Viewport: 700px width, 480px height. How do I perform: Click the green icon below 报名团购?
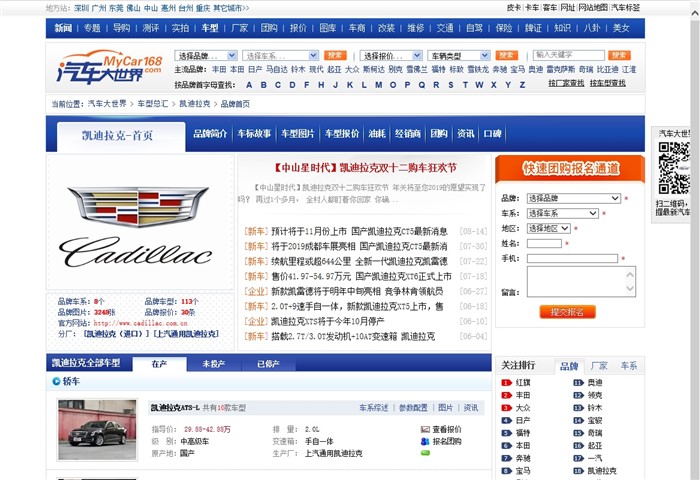coord(425,453)
